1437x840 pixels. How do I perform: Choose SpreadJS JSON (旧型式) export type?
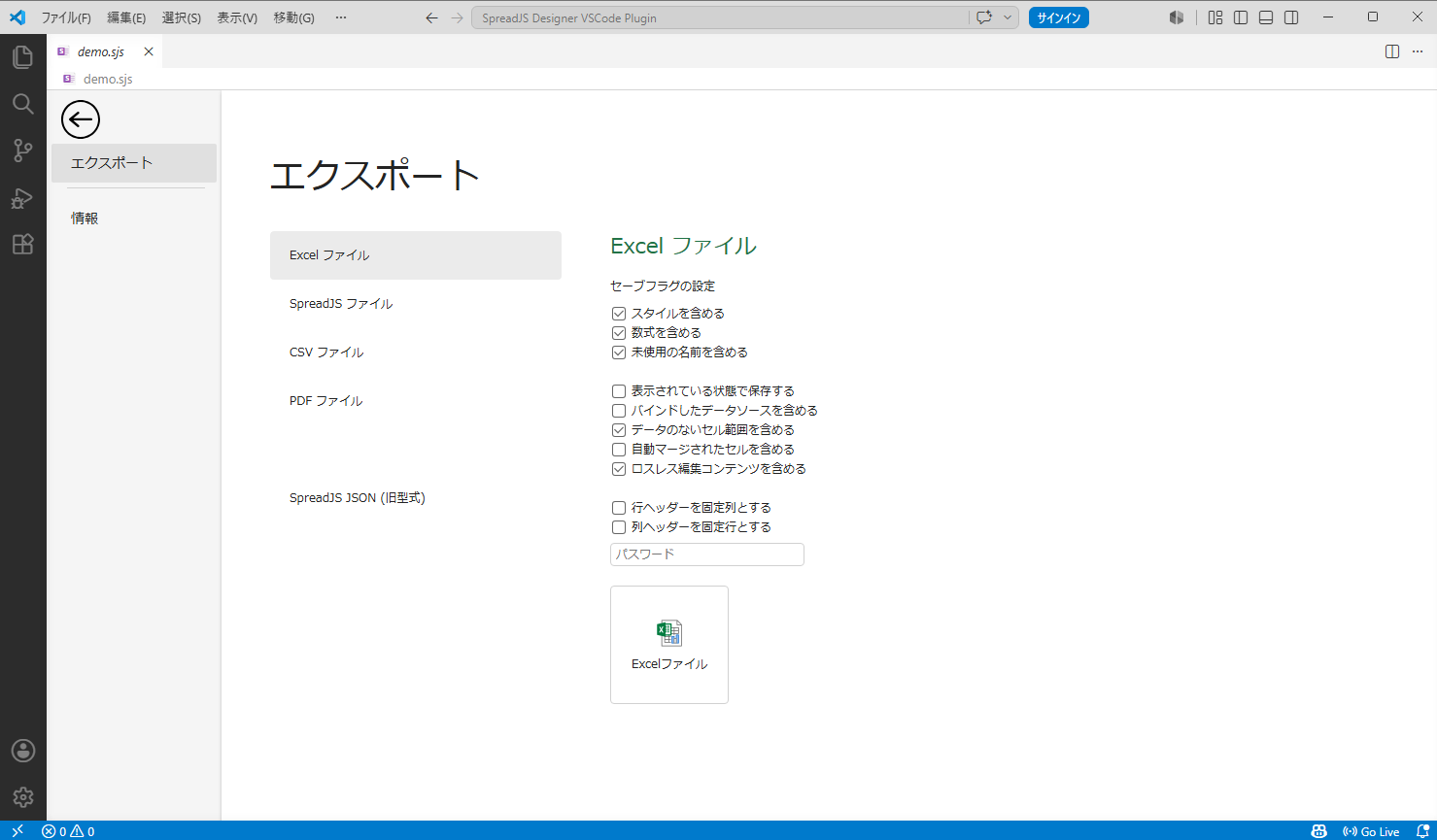click(x=416, y=498)
